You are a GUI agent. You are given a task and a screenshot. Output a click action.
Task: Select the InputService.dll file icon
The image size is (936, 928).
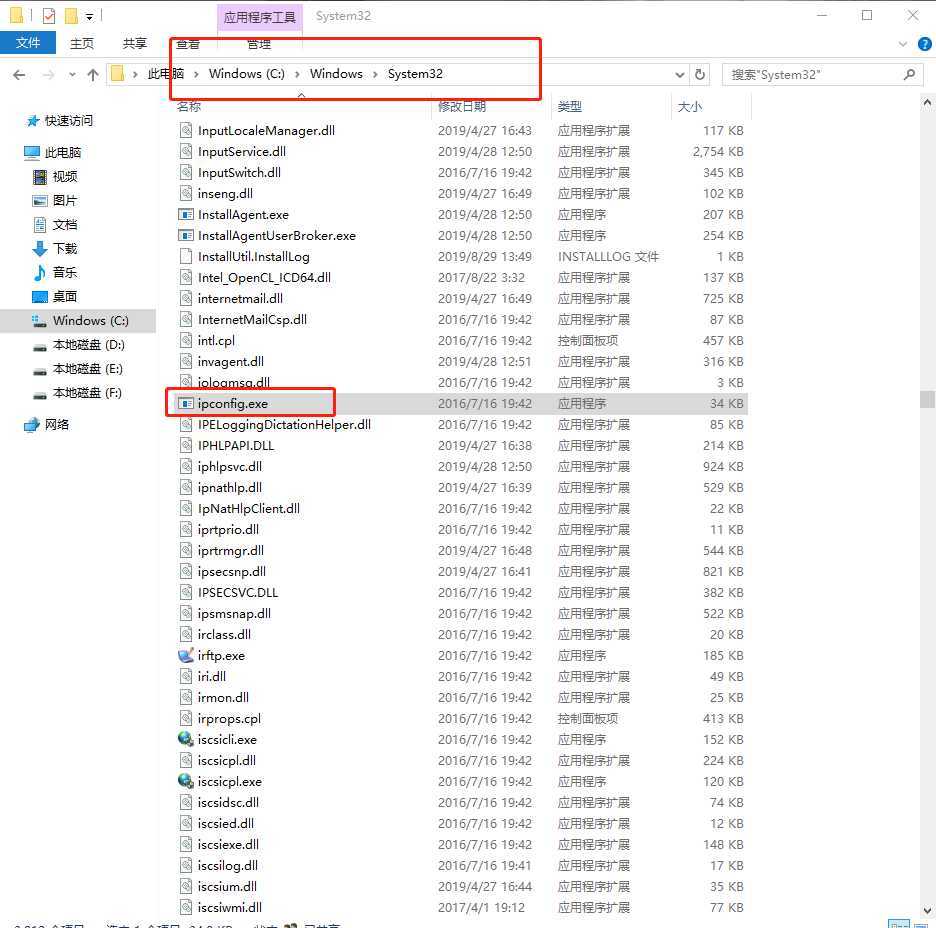[186, 152]
